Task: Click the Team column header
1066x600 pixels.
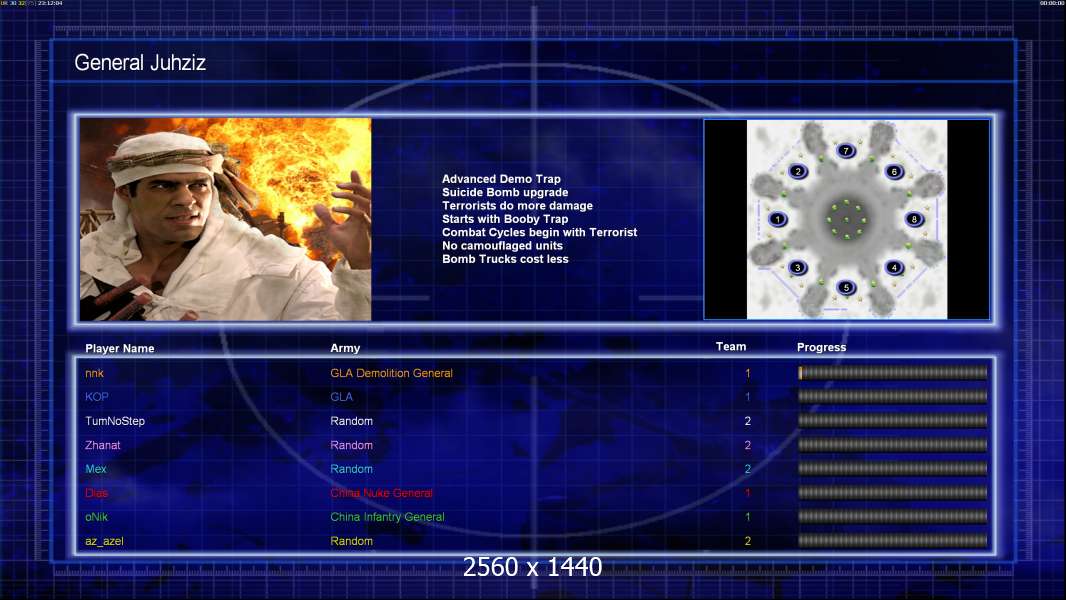Action: click(x=731, y=347)
